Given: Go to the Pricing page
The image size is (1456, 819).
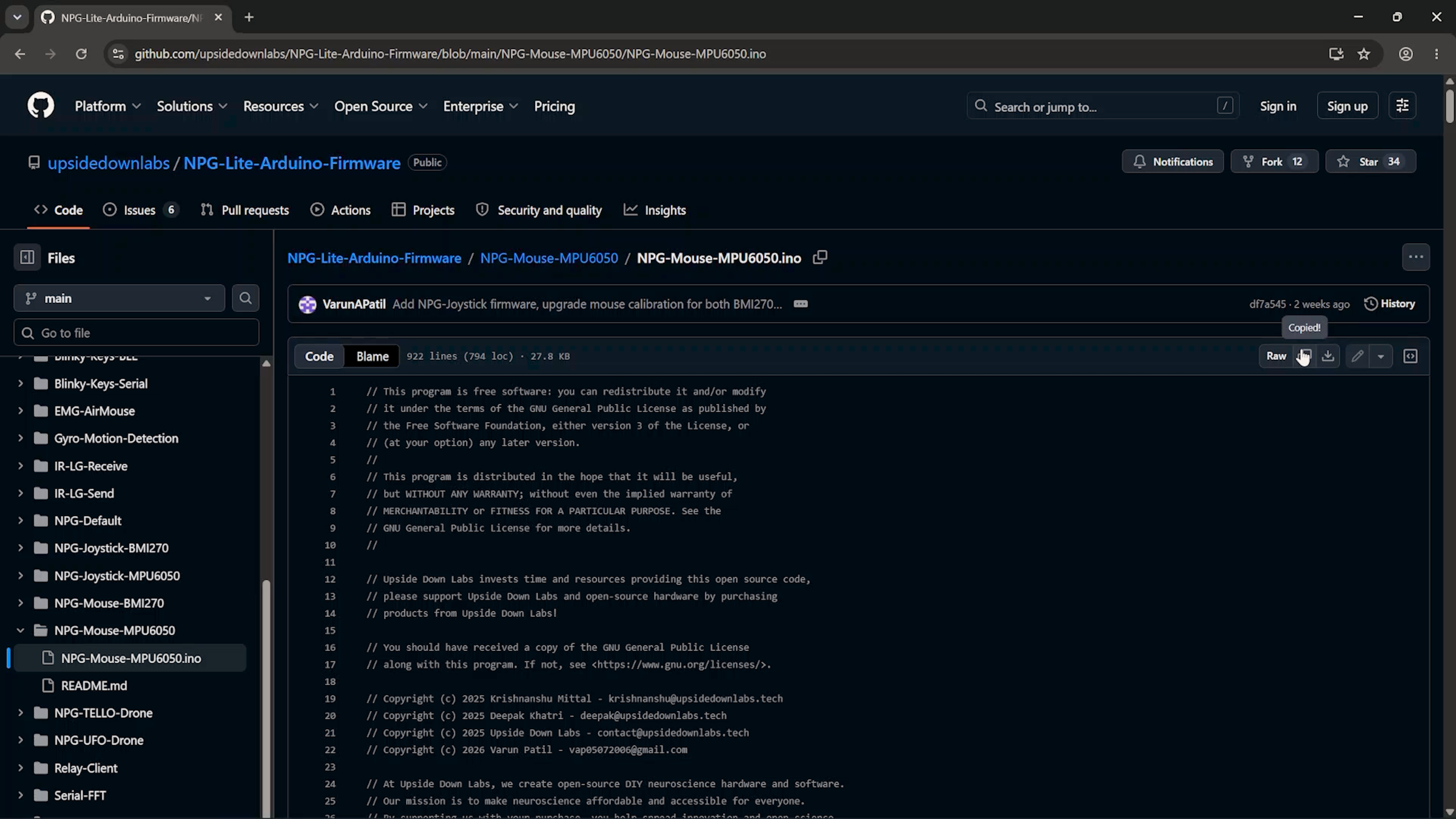Looking at the screenshot, I should pos(554,106).
